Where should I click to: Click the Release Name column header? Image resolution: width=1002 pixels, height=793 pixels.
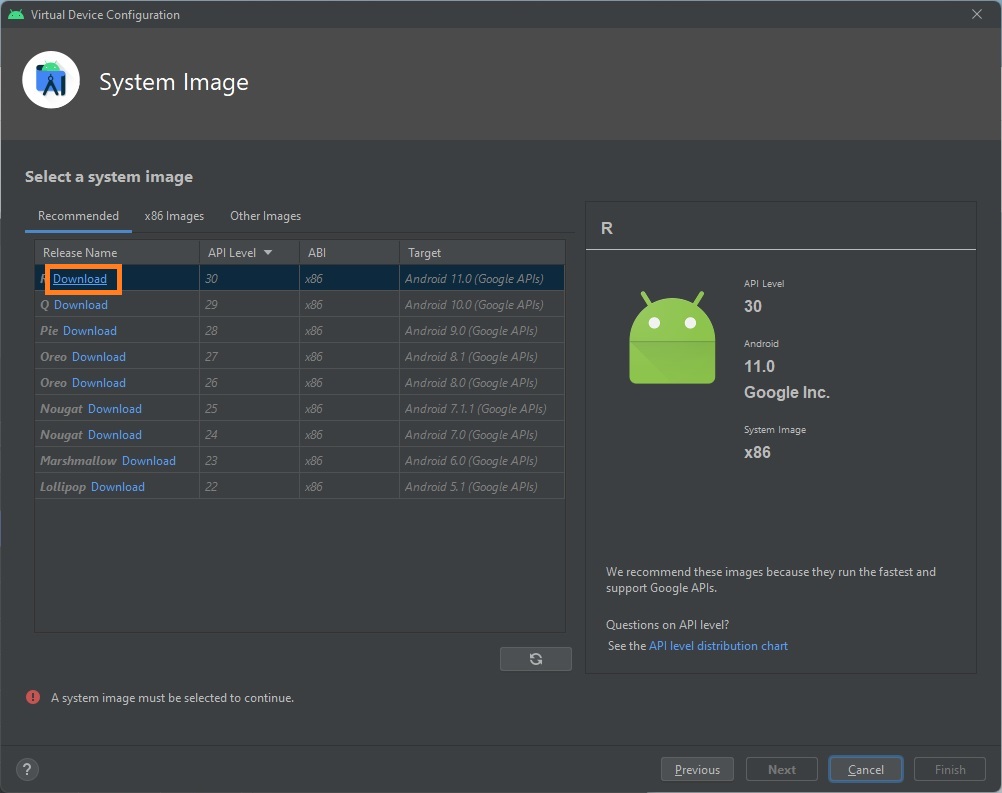(117, 252)
